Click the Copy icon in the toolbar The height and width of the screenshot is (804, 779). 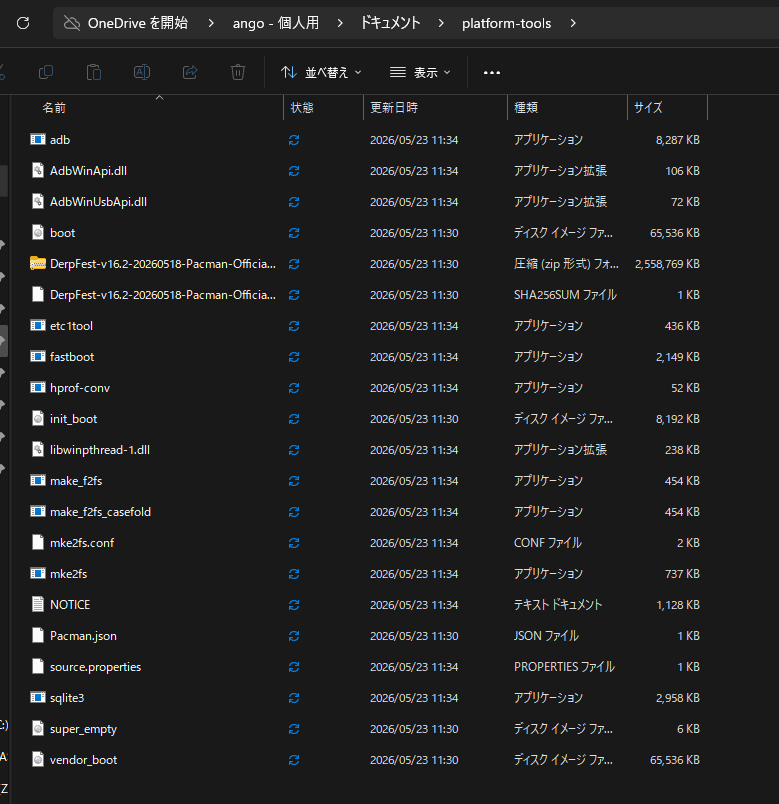[46, 72]
